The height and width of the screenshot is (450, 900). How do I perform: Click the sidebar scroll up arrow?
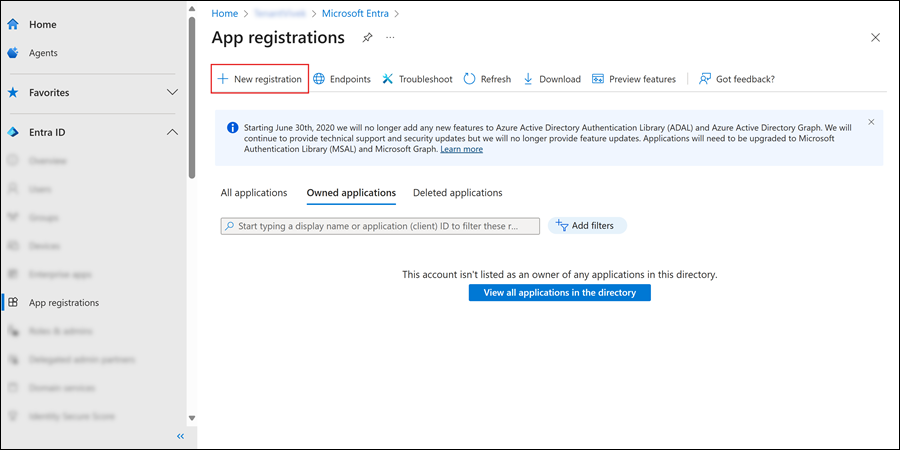click(192, 7)
